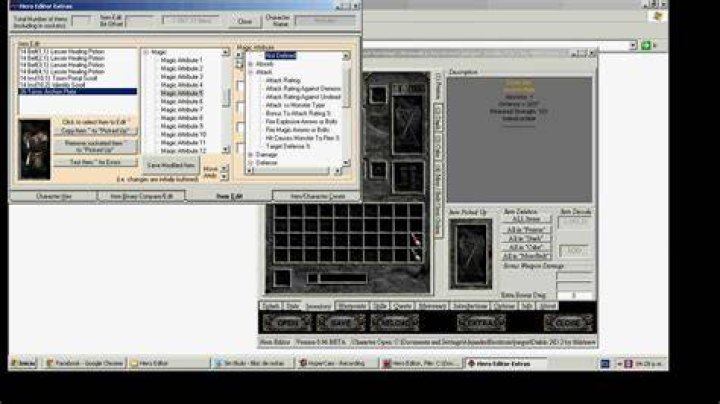Click lower small ring slot beside belt

click(x=378, y=170)
